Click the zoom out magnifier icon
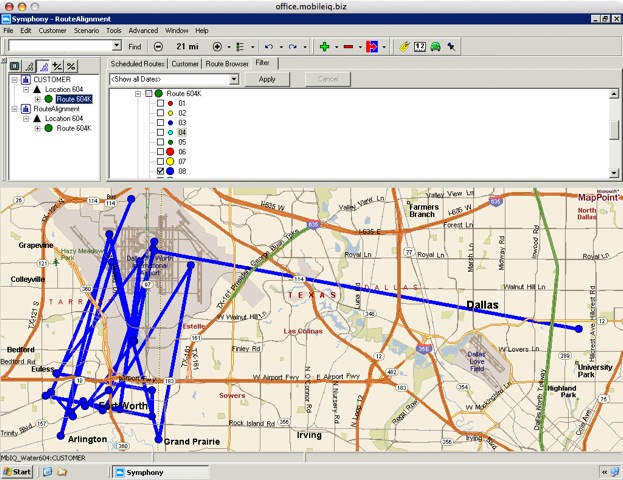623x480 pixels. click(x=159, y=46)
